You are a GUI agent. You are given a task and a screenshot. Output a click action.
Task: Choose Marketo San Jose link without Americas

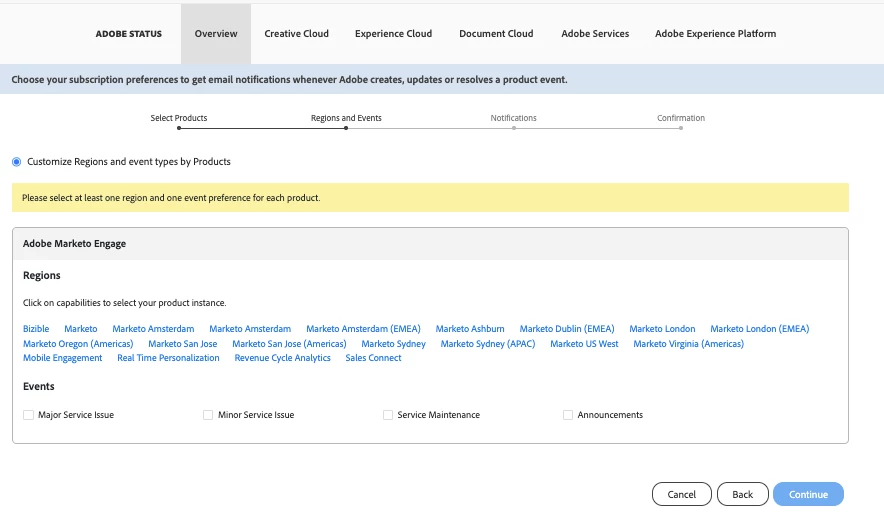183,344
